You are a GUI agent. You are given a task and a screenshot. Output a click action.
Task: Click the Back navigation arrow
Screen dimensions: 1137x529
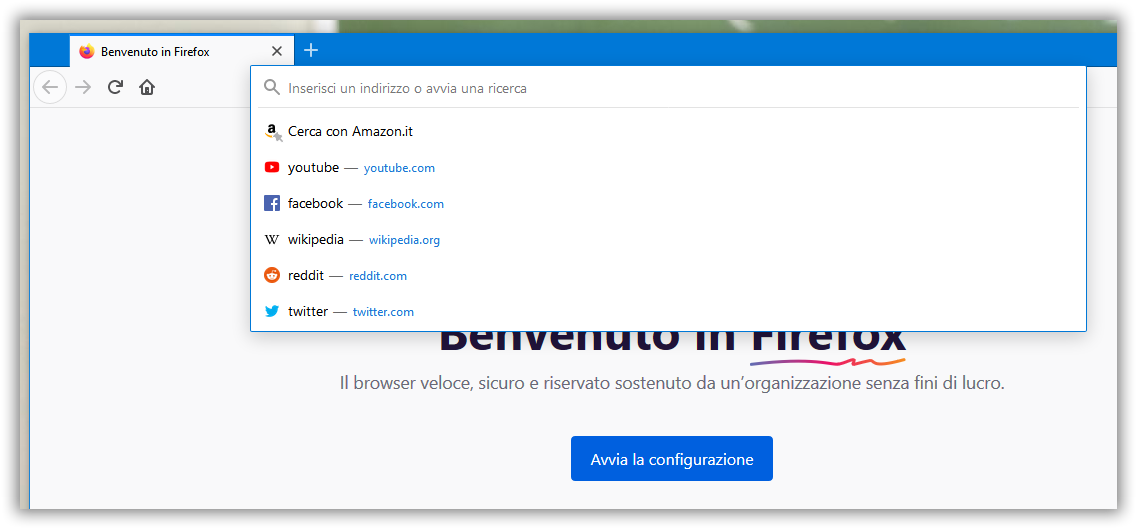pyautogui.click(x=50, y=88)
